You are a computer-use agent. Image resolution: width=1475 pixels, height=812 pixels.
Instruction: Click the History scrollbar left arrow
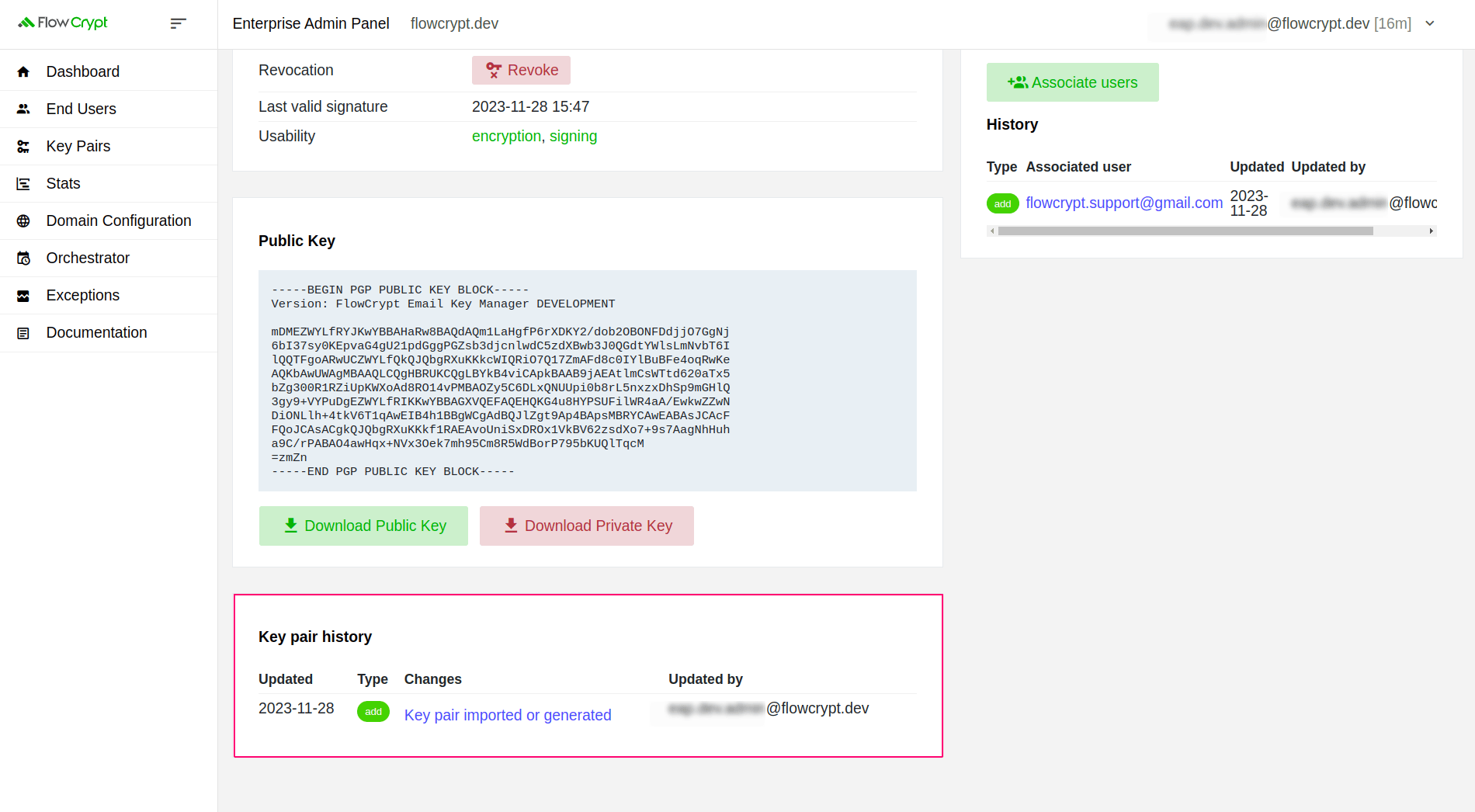coord(992,231)
